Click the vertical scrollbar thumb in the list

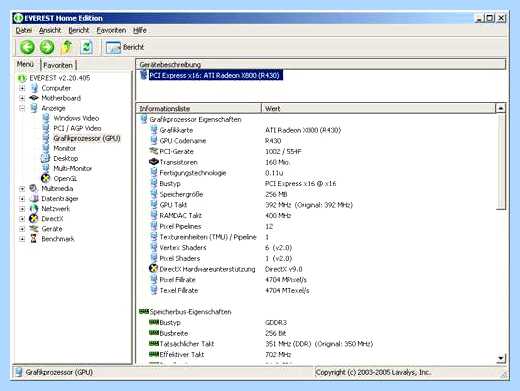[x=501, y=162]
